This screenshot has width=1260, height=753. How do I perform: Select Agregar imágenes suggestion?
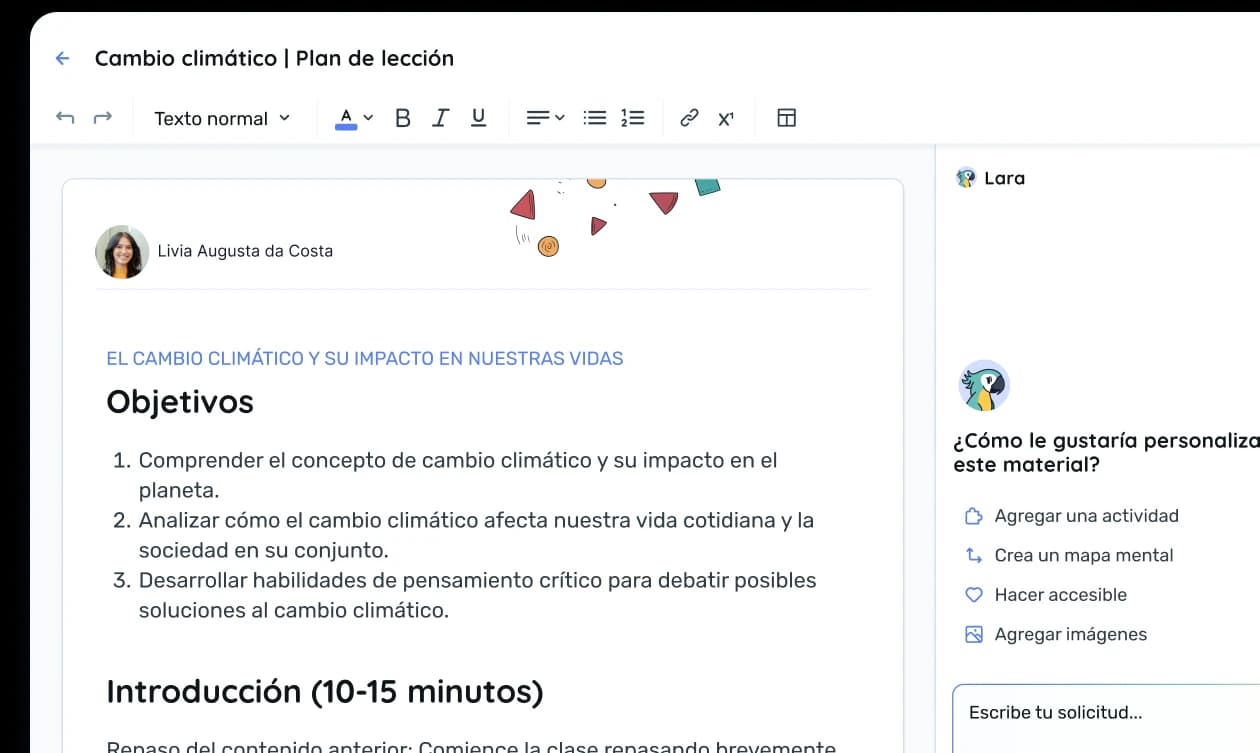pyautogui.click(x=1055, y=634)
